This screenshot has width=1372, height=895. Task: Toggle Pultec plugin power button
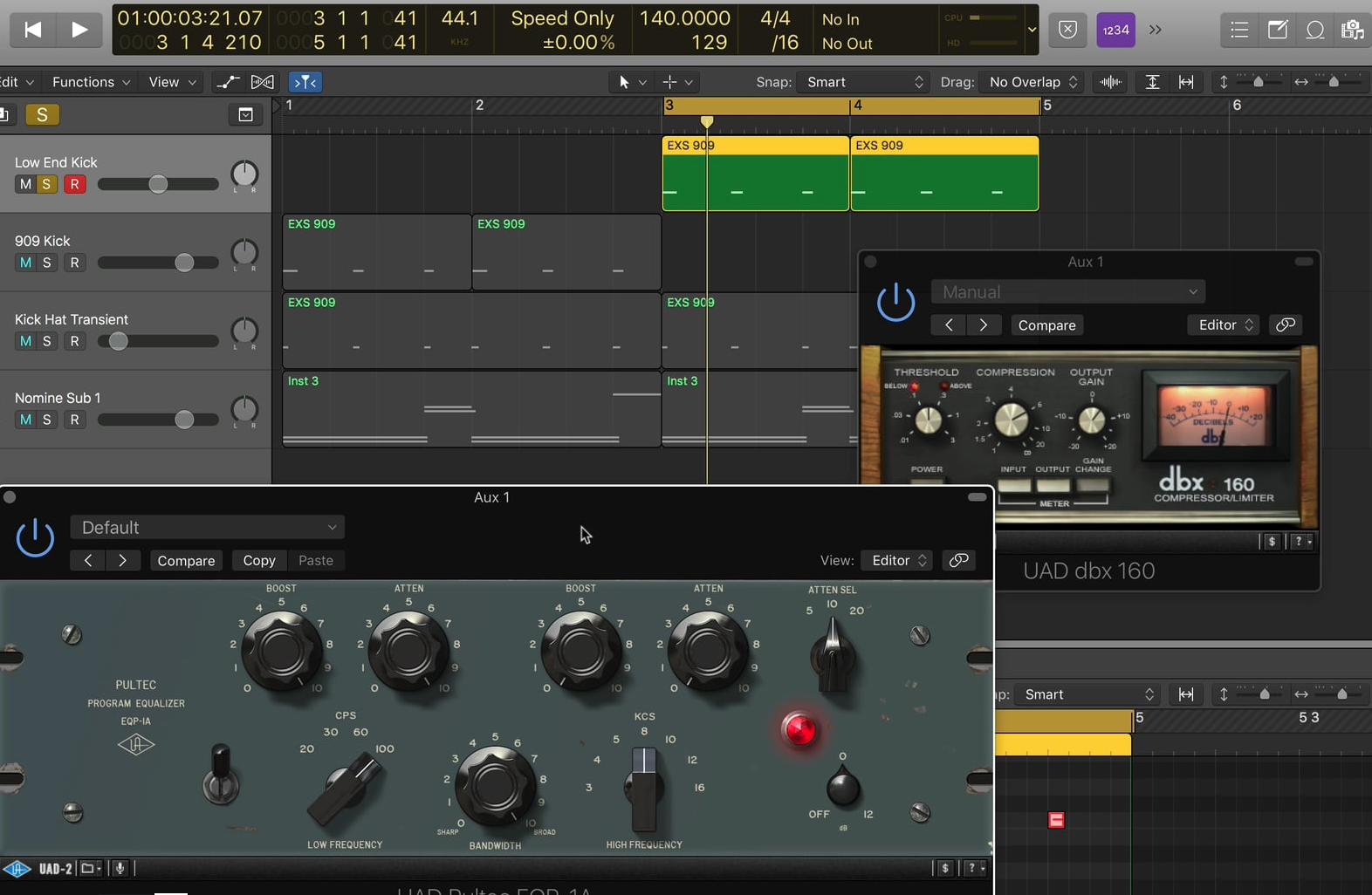pos(35,538)
